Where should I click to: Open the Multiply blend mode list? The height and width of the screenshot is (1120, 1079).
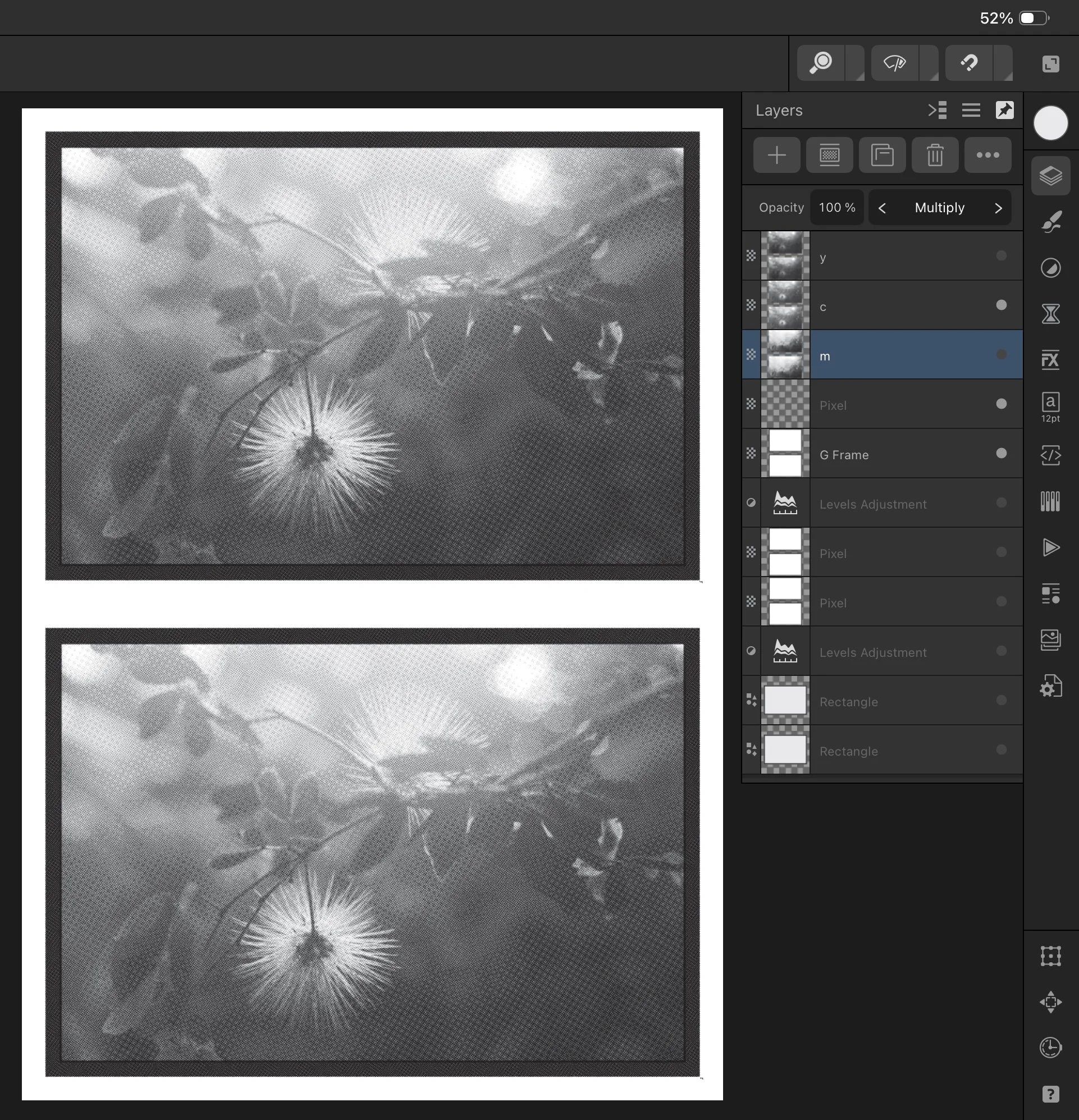tap(940, 207)
